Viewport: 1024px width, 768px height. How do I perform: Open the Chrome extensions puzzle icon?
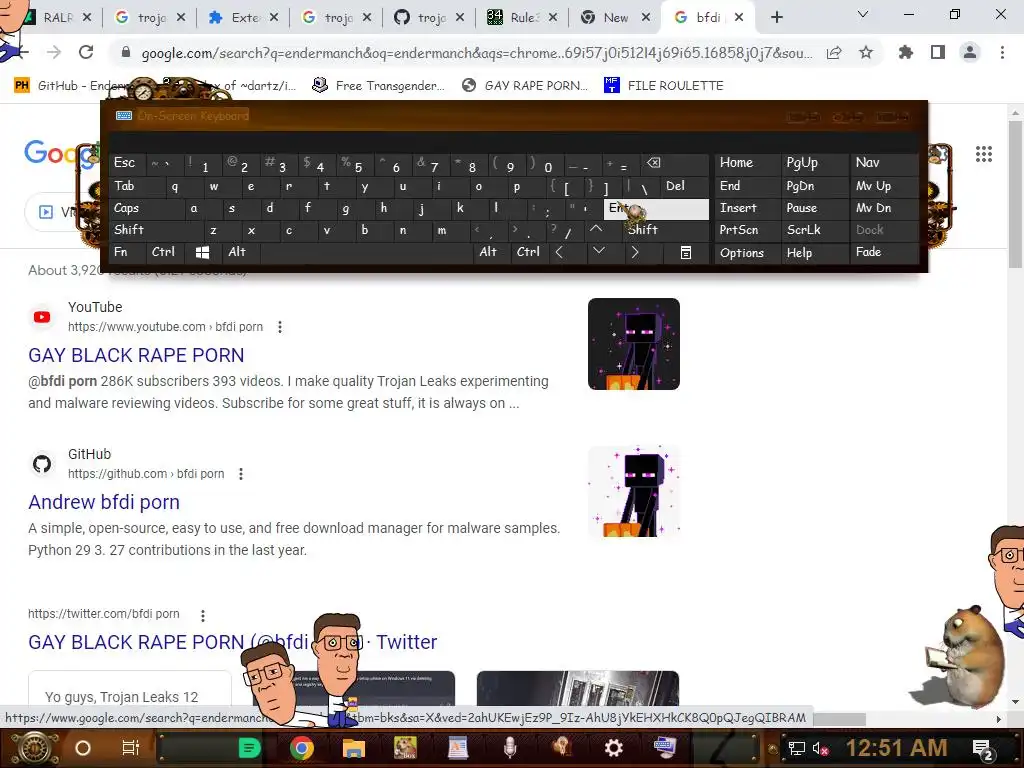906,52
